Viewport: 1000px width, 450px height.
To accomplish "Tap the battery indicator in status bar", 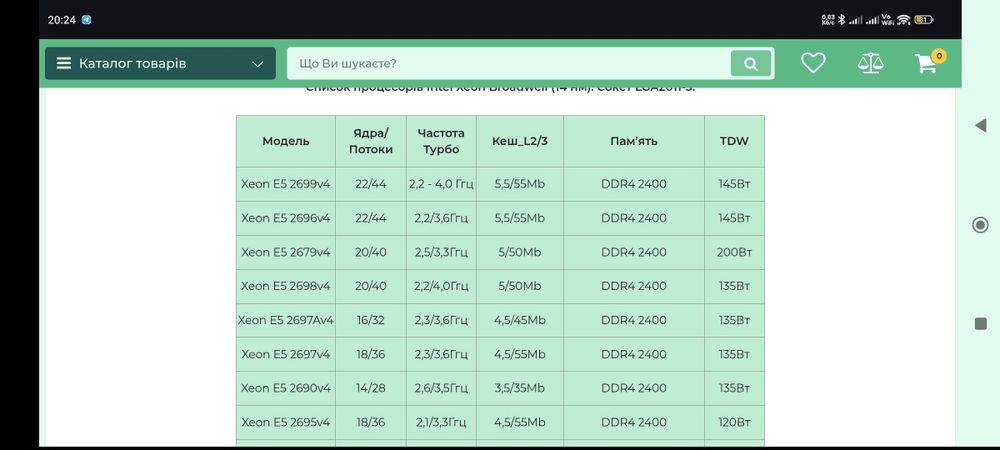I will (x=922, y=20).
